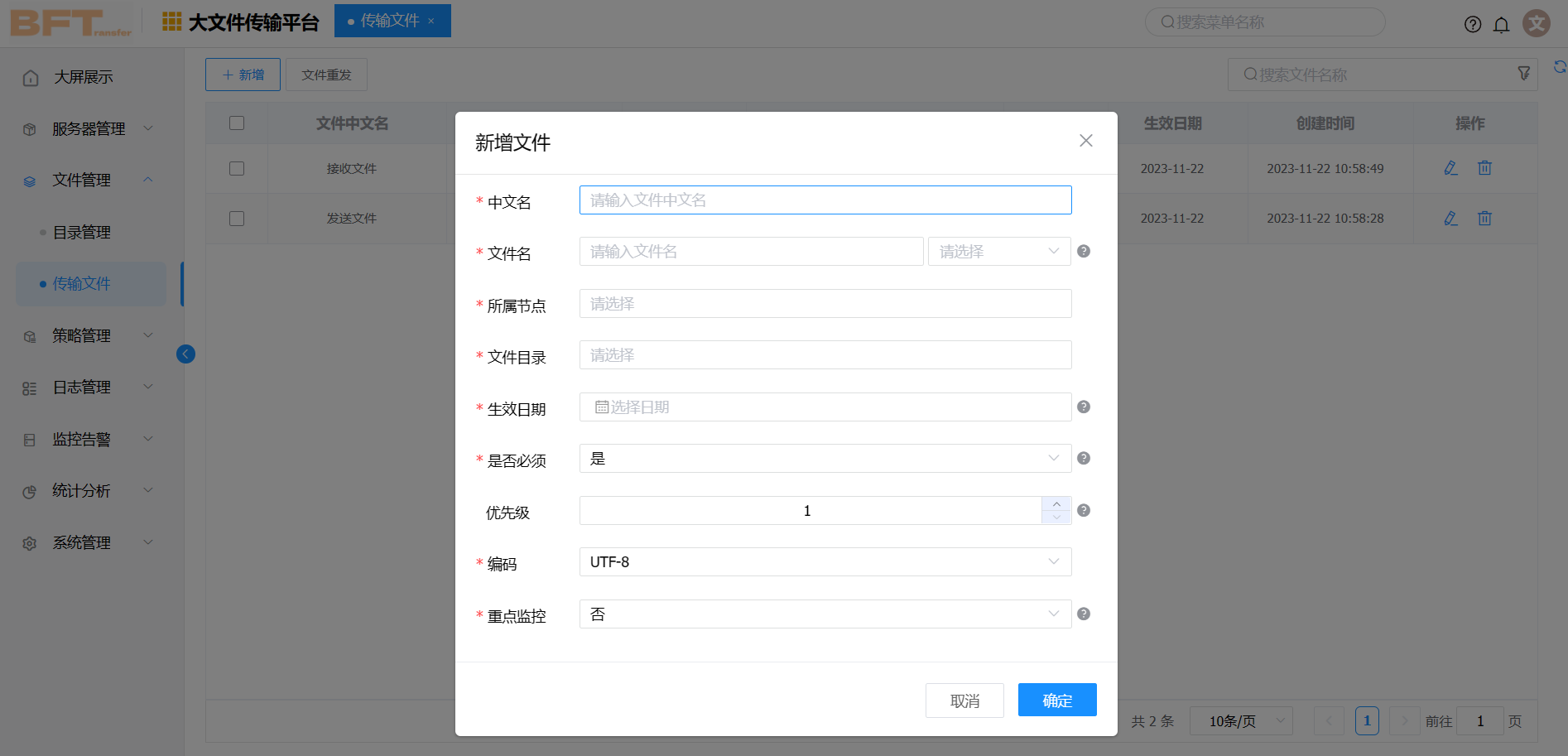Open the 10条/页 page size dropdown

click(x=1240, y=720)
